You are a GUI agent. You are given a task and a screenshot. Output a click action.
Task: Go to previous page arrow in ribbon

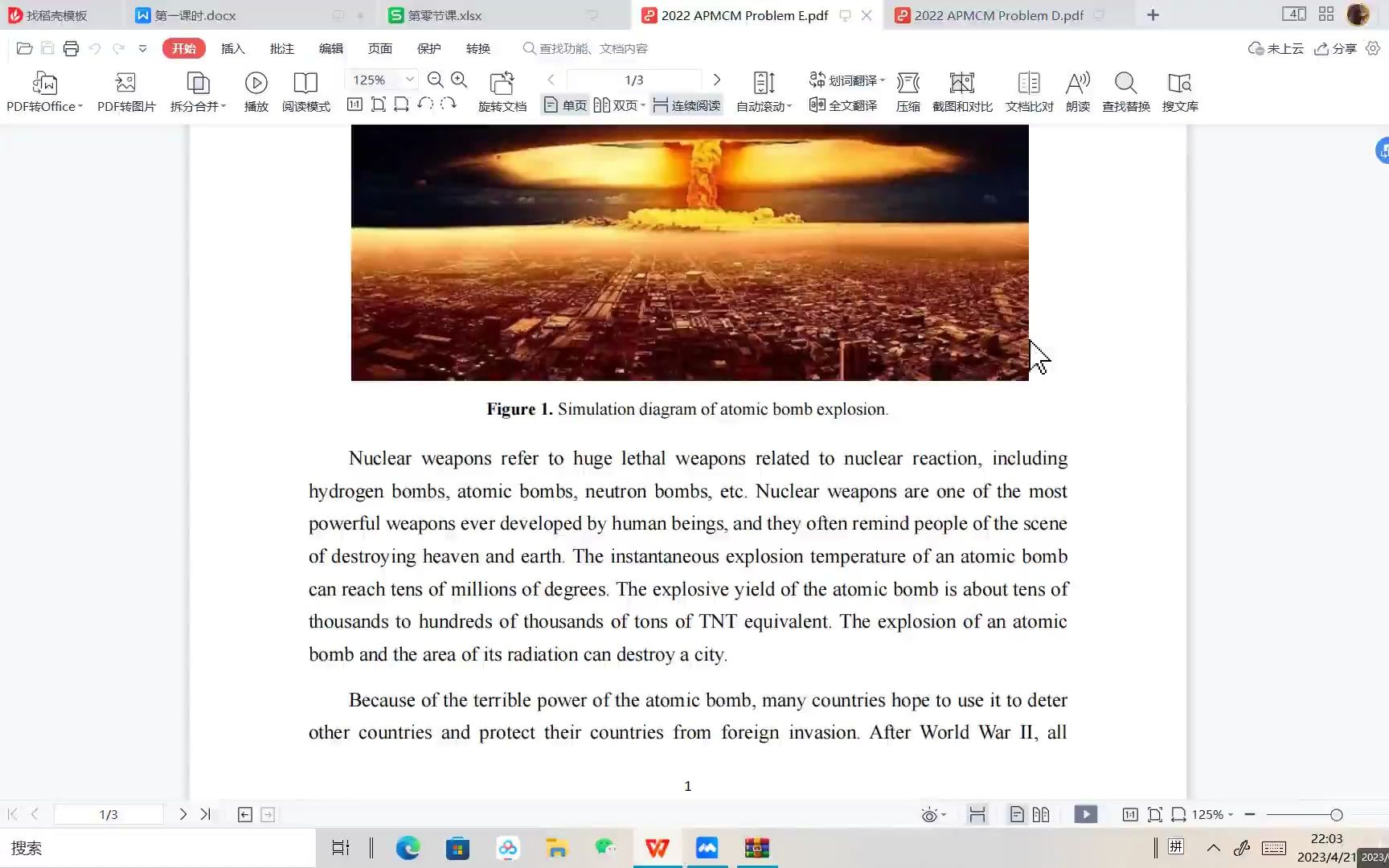click(x=551, y=80)
